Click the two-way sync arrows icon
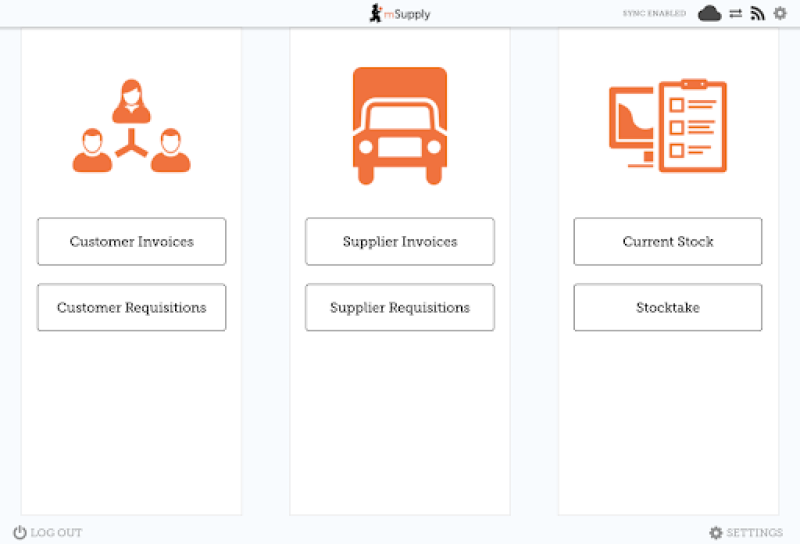The image size is (800, 544). (735, 14)
